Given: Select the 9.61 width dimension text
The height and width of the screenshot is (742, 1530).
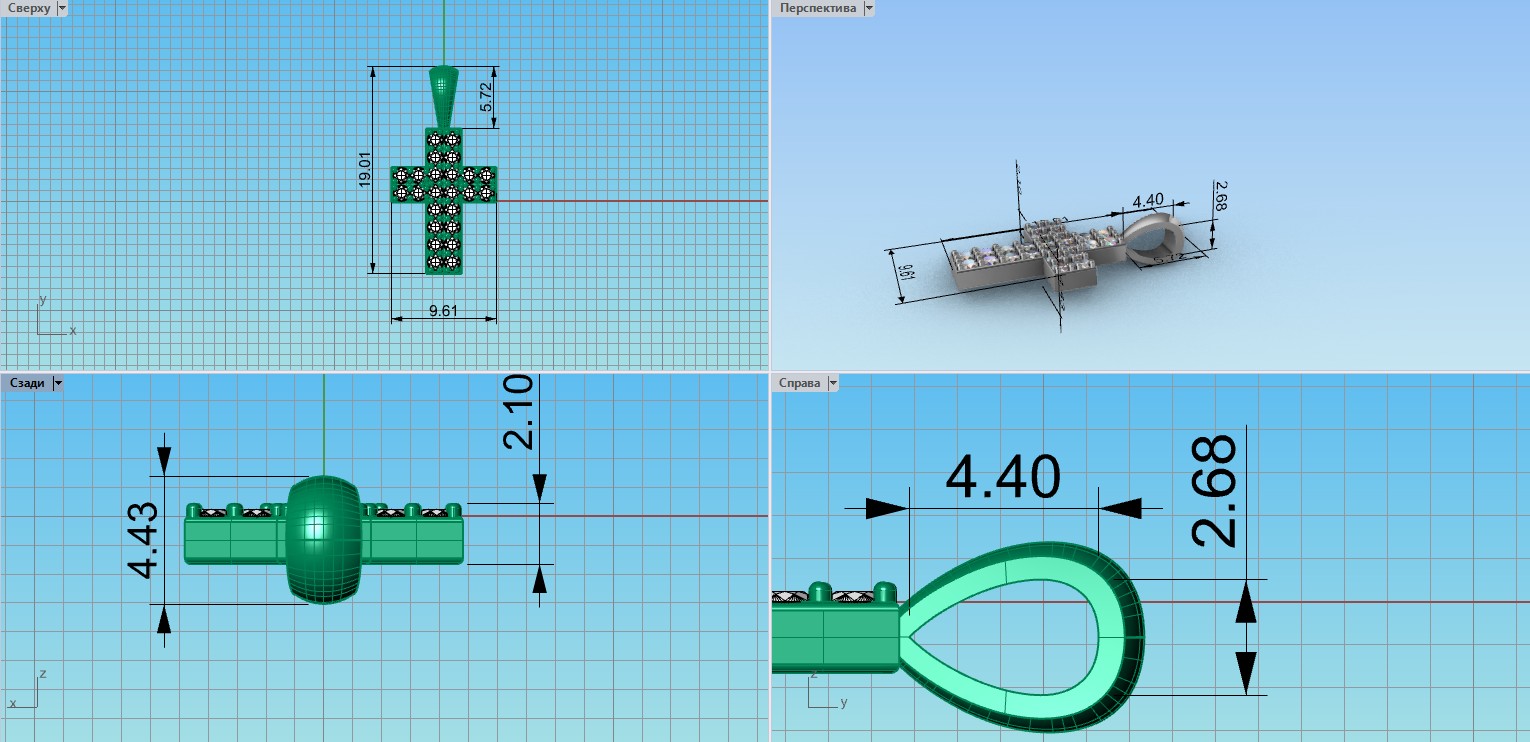Looking at the screenshot, I should tap(443, 311).
